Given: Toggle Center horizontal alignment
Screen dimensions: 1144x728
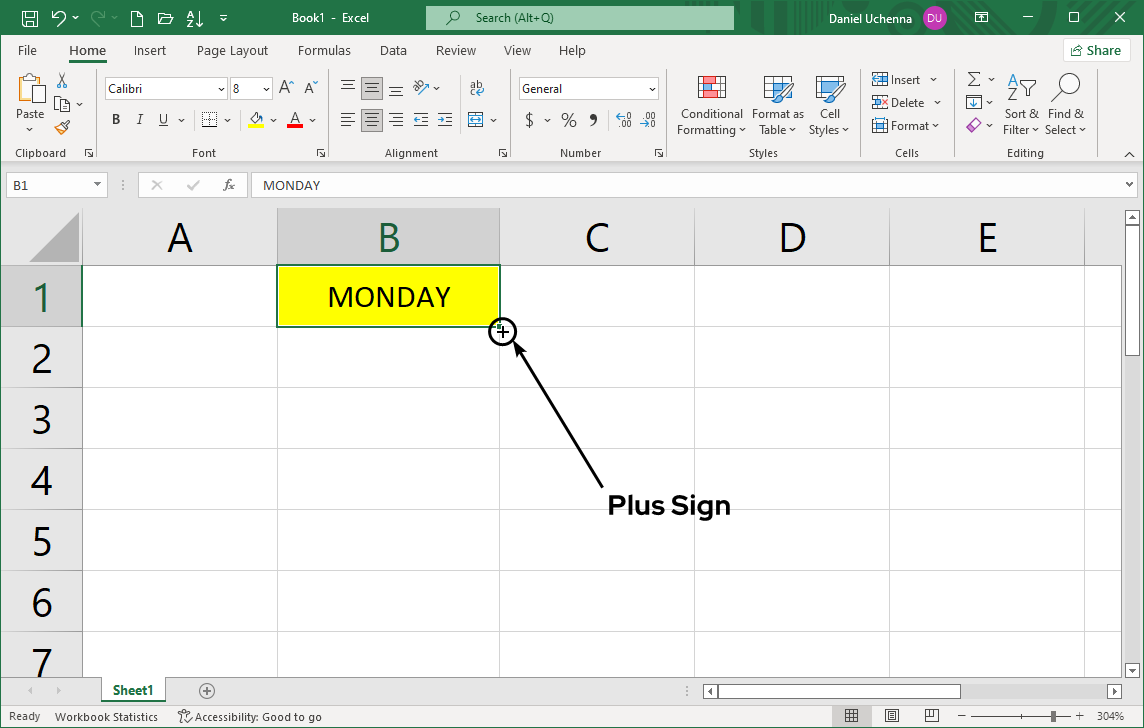Looking at the screenshot, I should point(371,120).
